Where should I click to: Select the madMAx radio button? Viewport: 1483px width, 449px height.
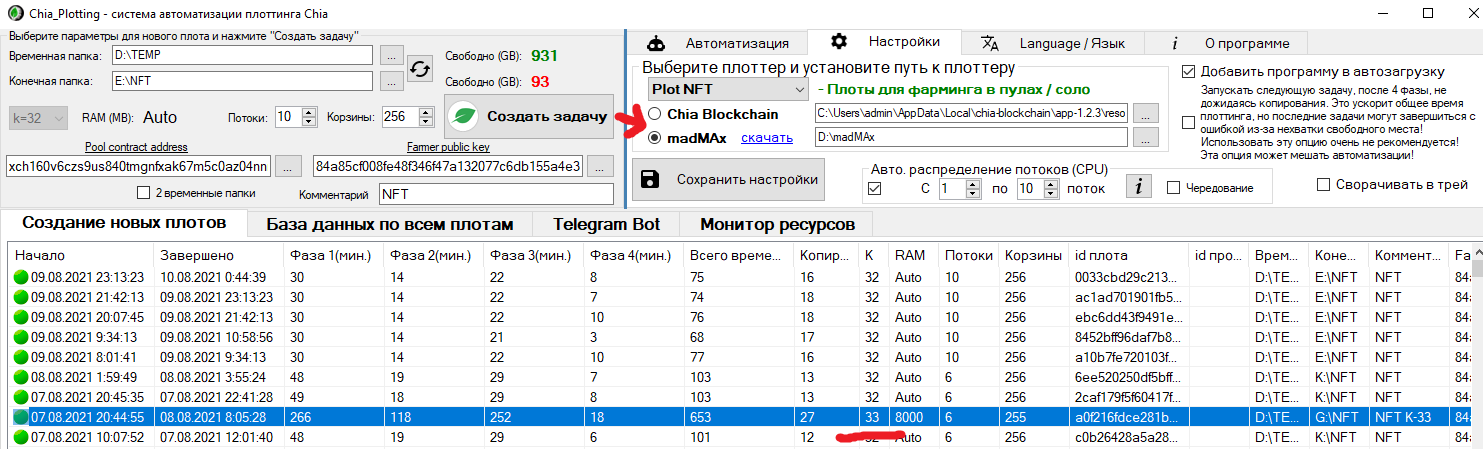coord(656,138)
